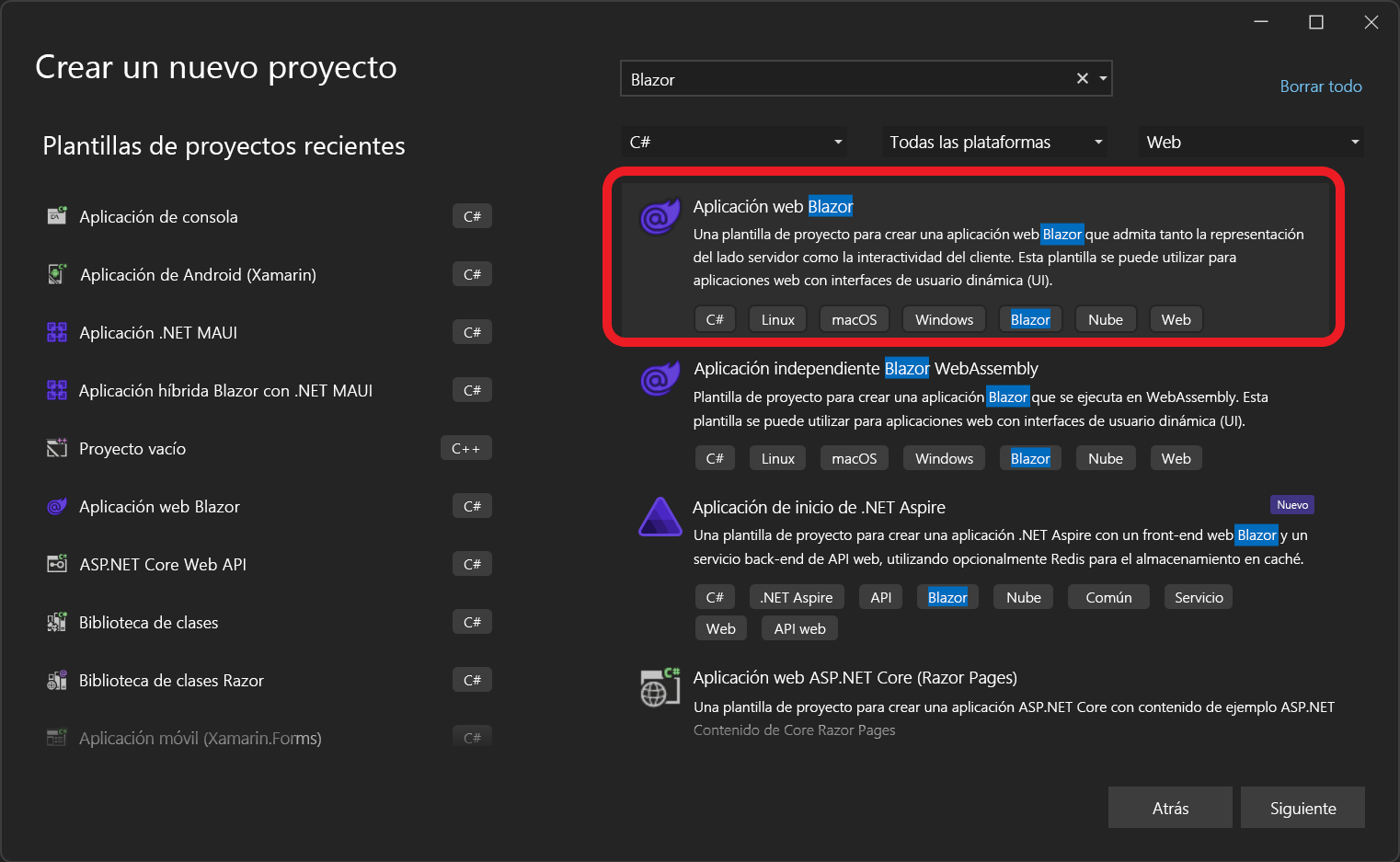This screenshot has height=862, width=1400.
Task: Click the Aplicación híbrida Blazor con .NET MAUI icon
Action: pos(57,390)
